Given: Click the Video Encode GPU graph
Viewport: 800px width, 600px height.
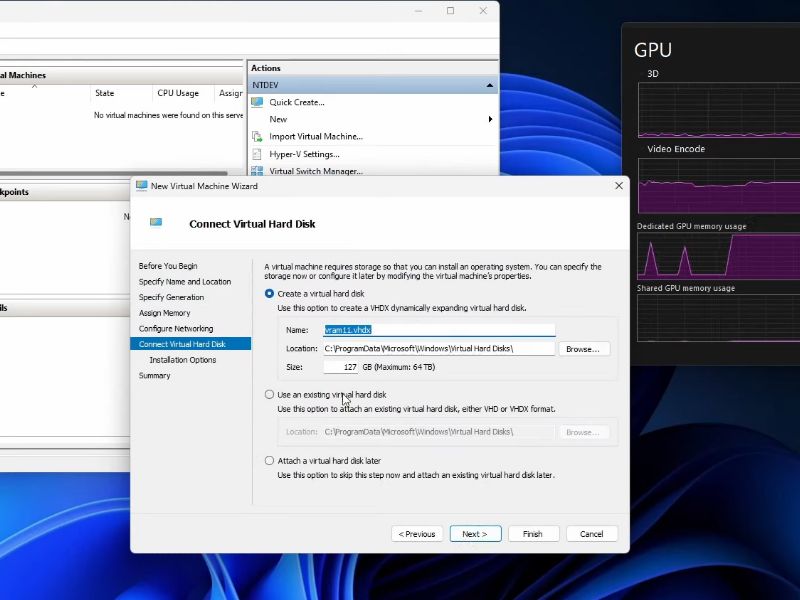Looking at the screenshot, I should pyautogui.click(x=718, y=186).
